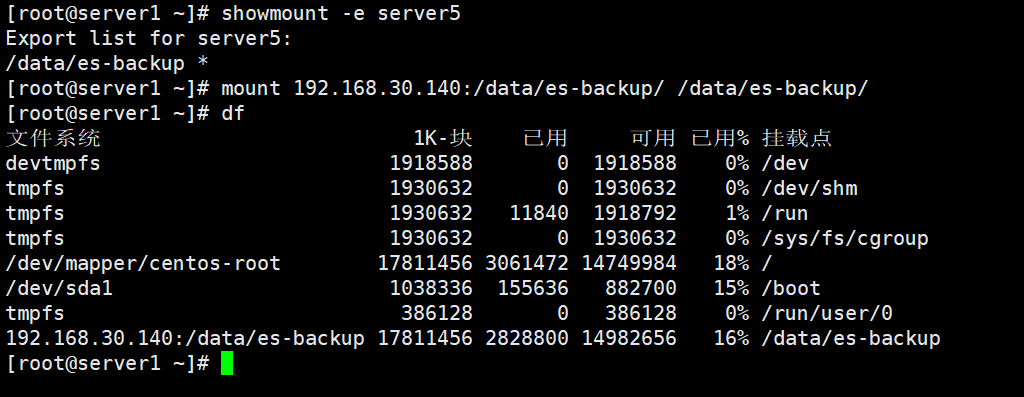This screenshot has width=1024, height=397.
Task: Click the '155636' used value
Action: 533,289
